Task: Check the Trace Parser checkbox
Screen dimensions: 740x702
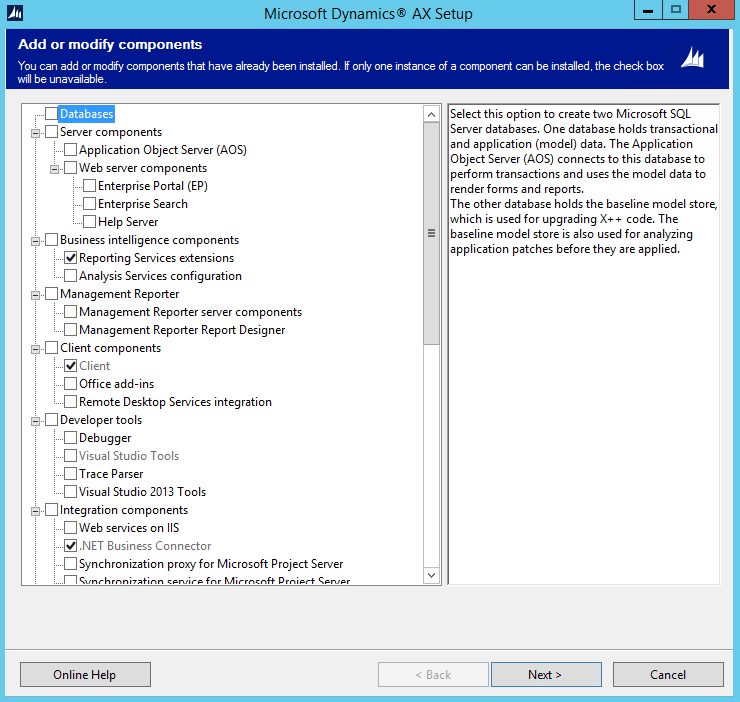Action: pos(70,474)
